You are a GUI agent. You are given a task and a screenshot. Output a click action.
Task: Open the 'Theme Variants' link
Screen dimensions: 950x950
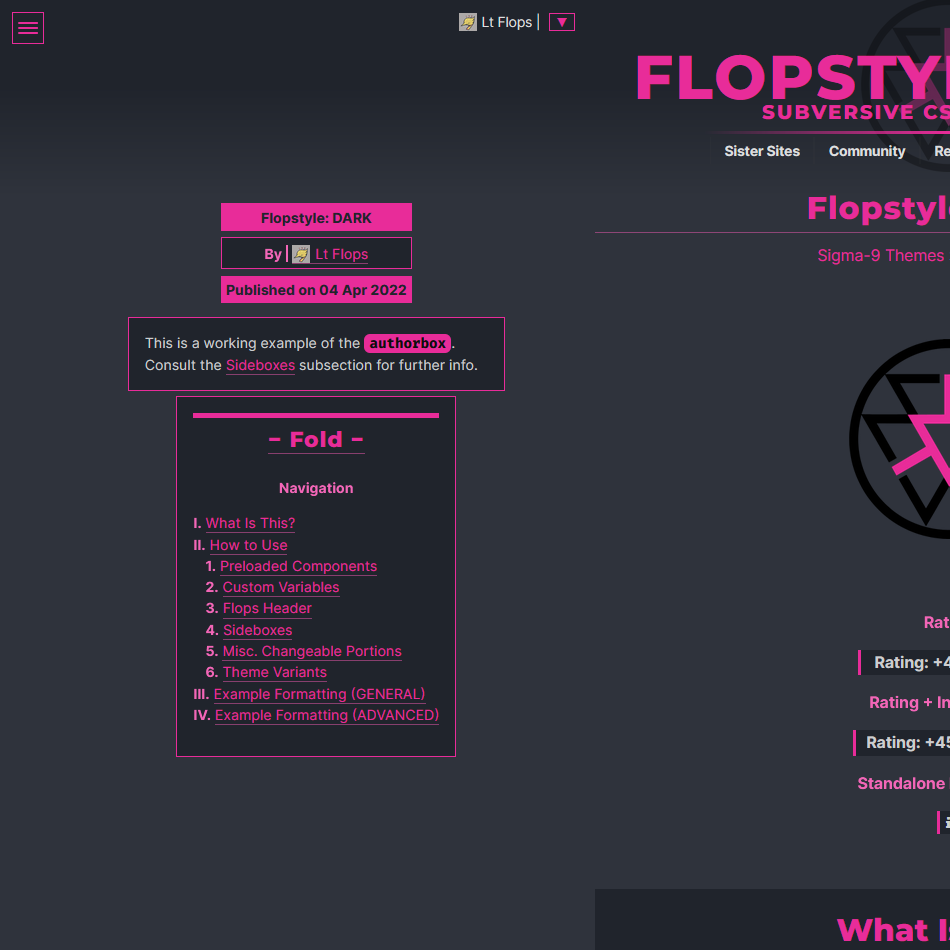click(274, 672)
